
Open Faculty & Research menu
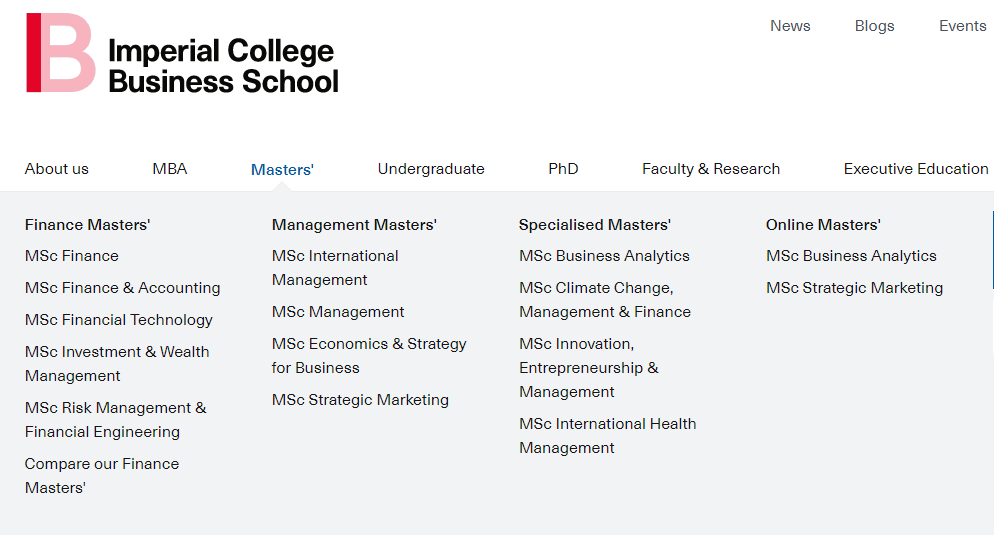711,169
